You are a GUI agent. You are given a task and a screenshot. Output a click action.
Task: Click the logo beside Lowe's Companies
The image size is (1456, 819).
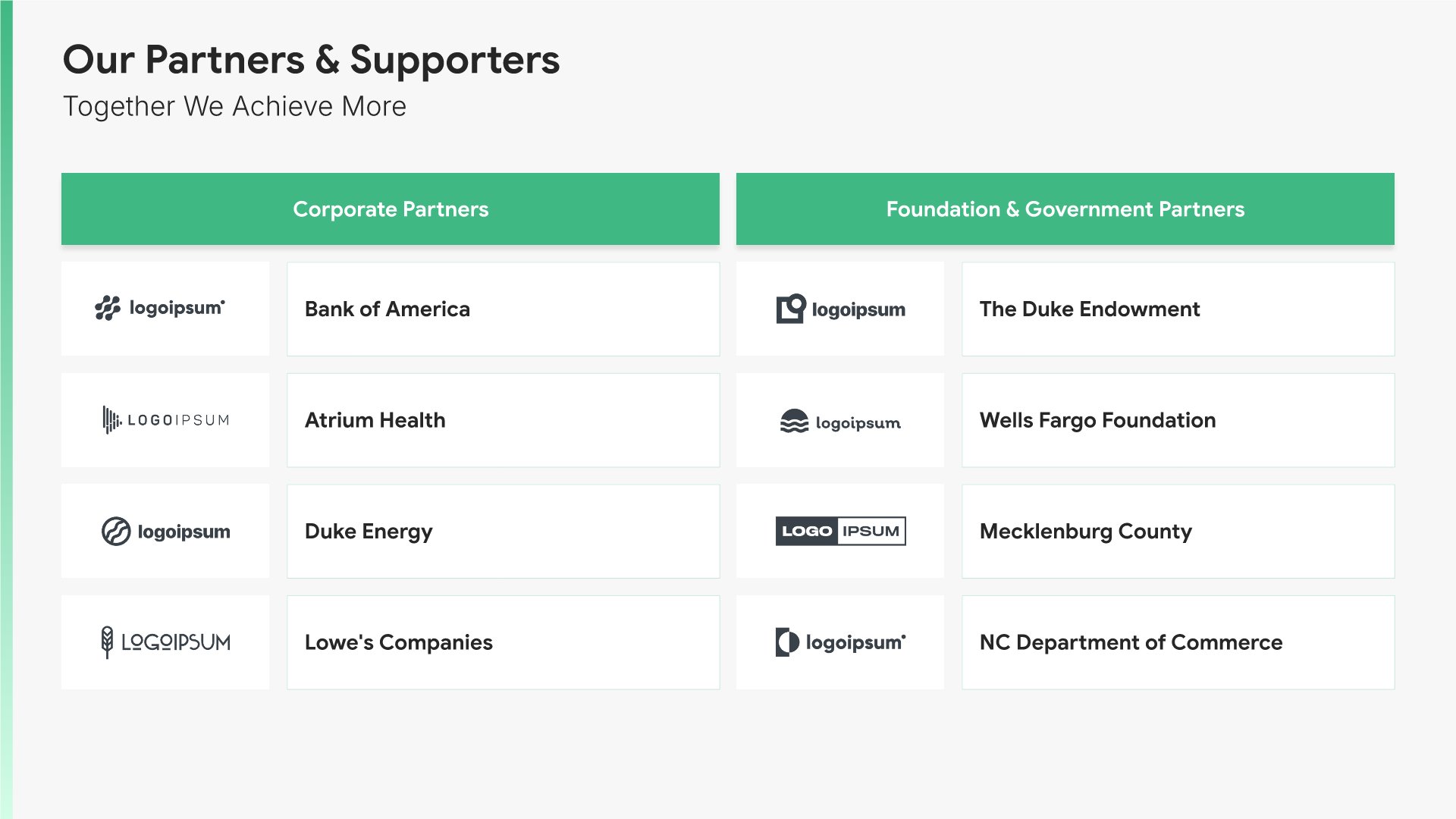tap(165, 642)
